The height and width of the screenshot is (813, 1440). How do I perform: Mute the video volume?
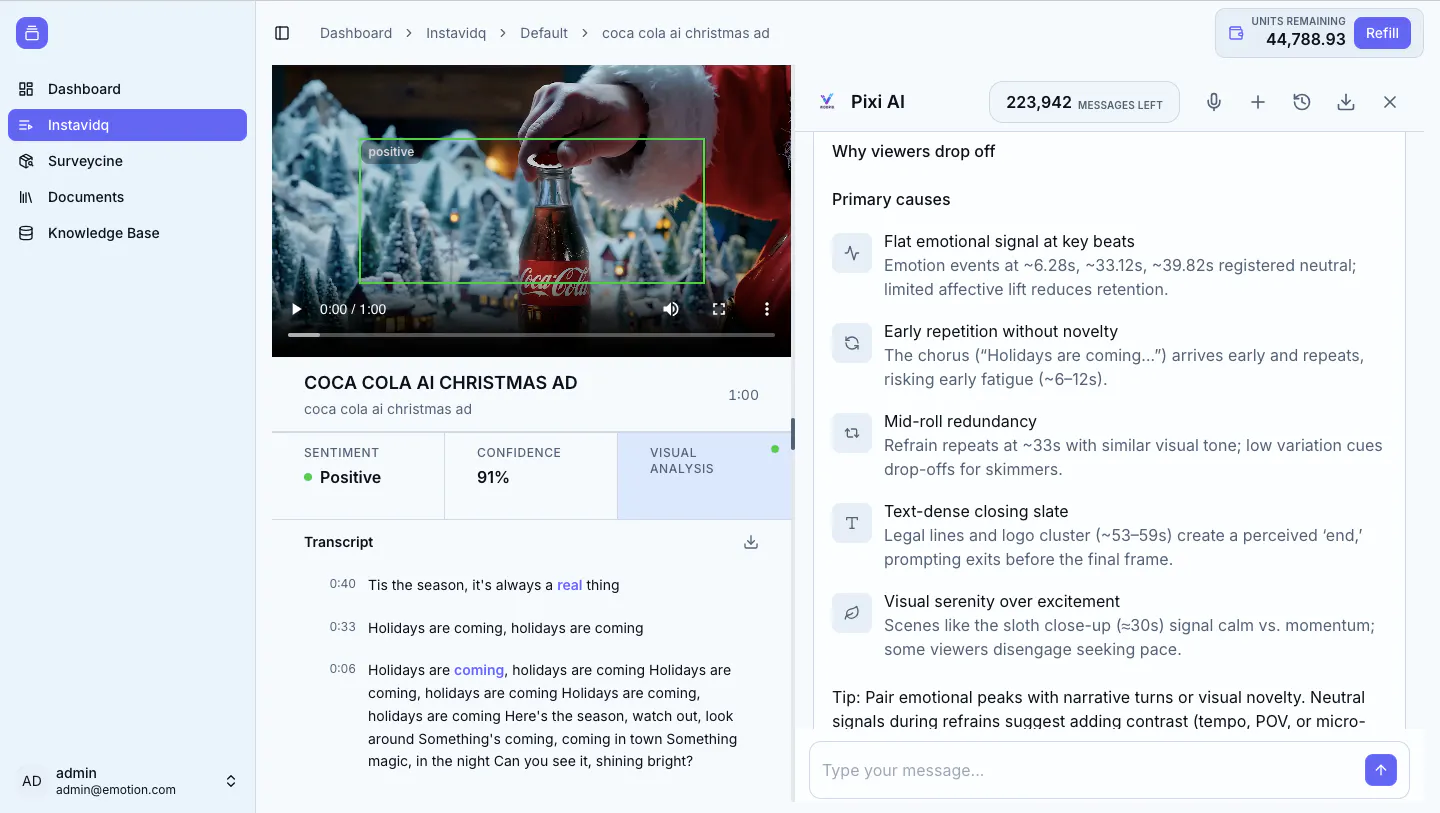[x=671, y=309]
